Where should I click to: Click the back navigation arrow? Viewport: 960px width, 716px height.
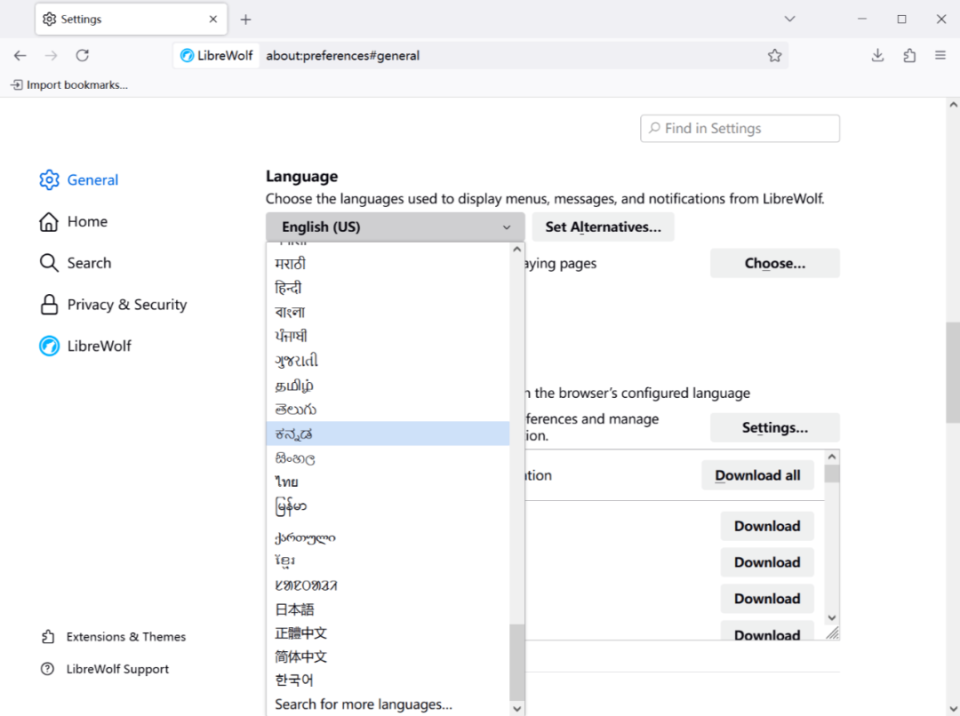pos(20,56)
